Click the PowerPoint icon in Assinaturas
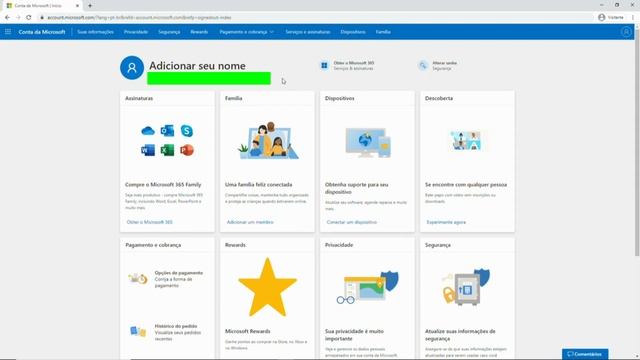 click(187, 150)
